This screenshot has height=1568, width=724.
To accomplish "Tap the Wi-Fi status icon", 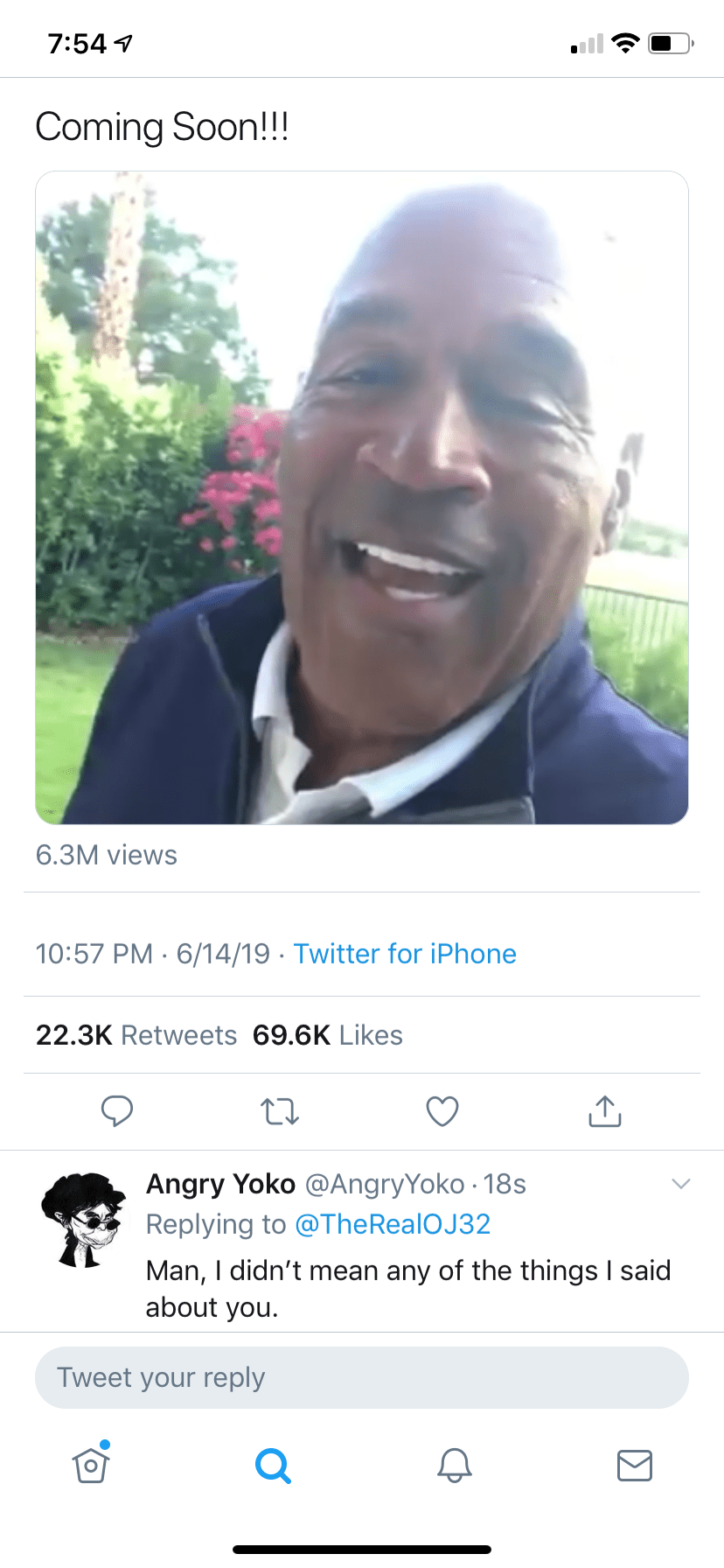I will click(625, 43).
